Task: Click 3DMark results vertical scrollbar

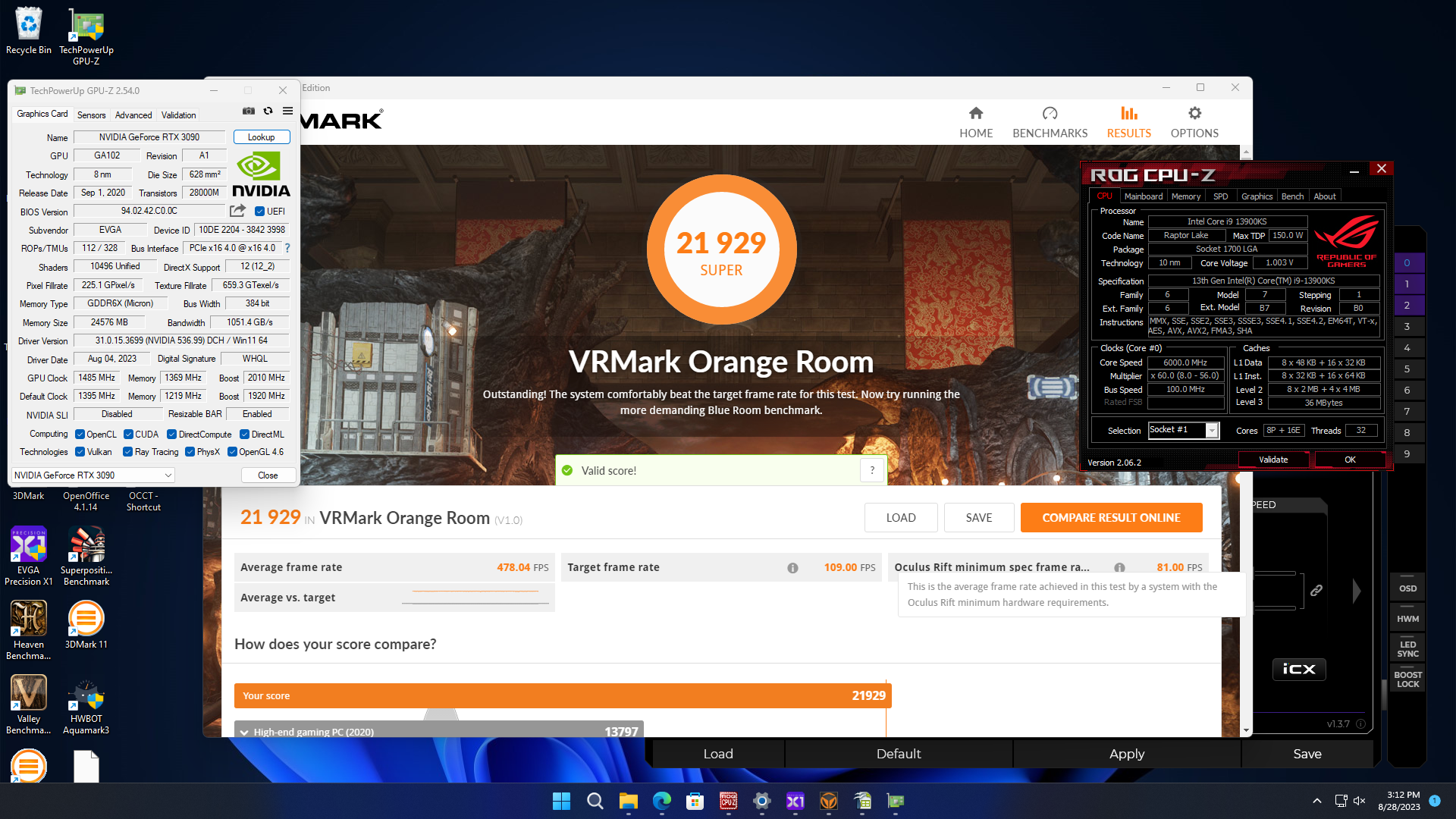Action: [1245, 440]
